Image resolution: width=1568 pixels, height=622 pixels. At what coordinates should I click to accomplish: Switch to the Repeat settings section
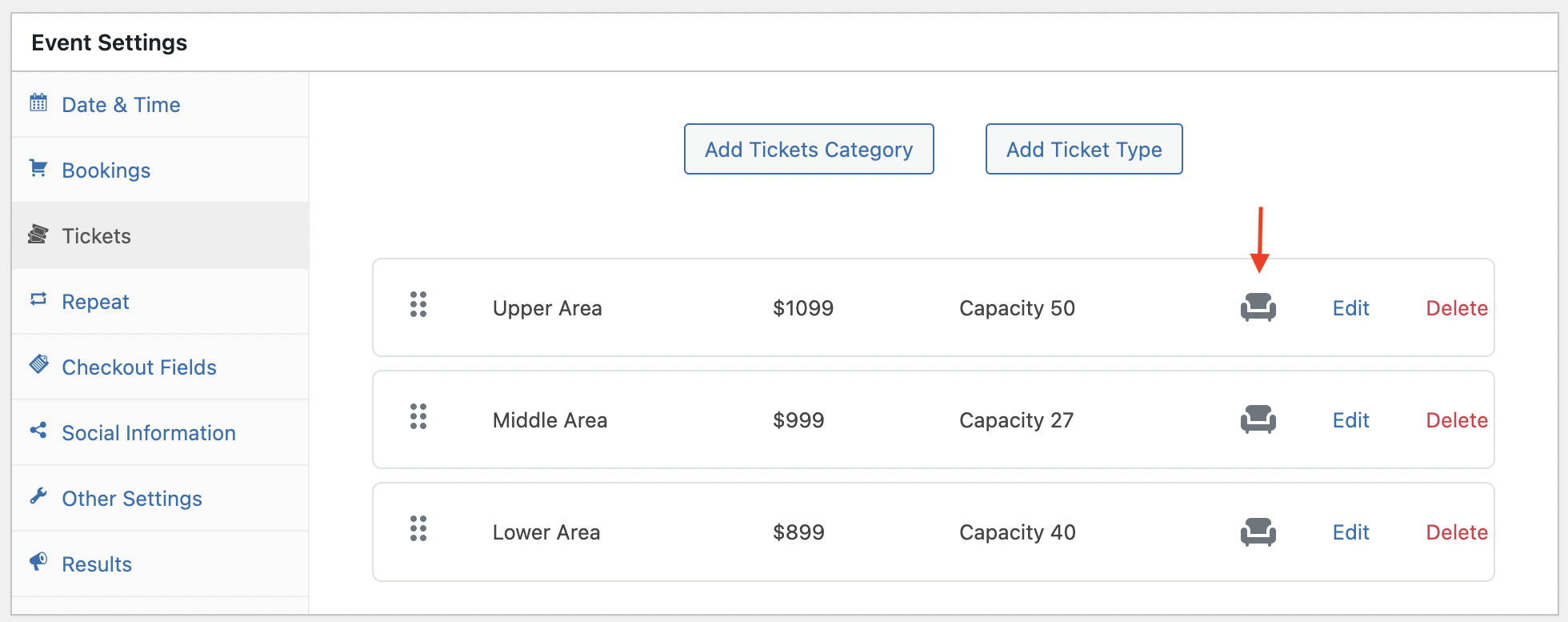pyautogui.click(x=95, y=301)
